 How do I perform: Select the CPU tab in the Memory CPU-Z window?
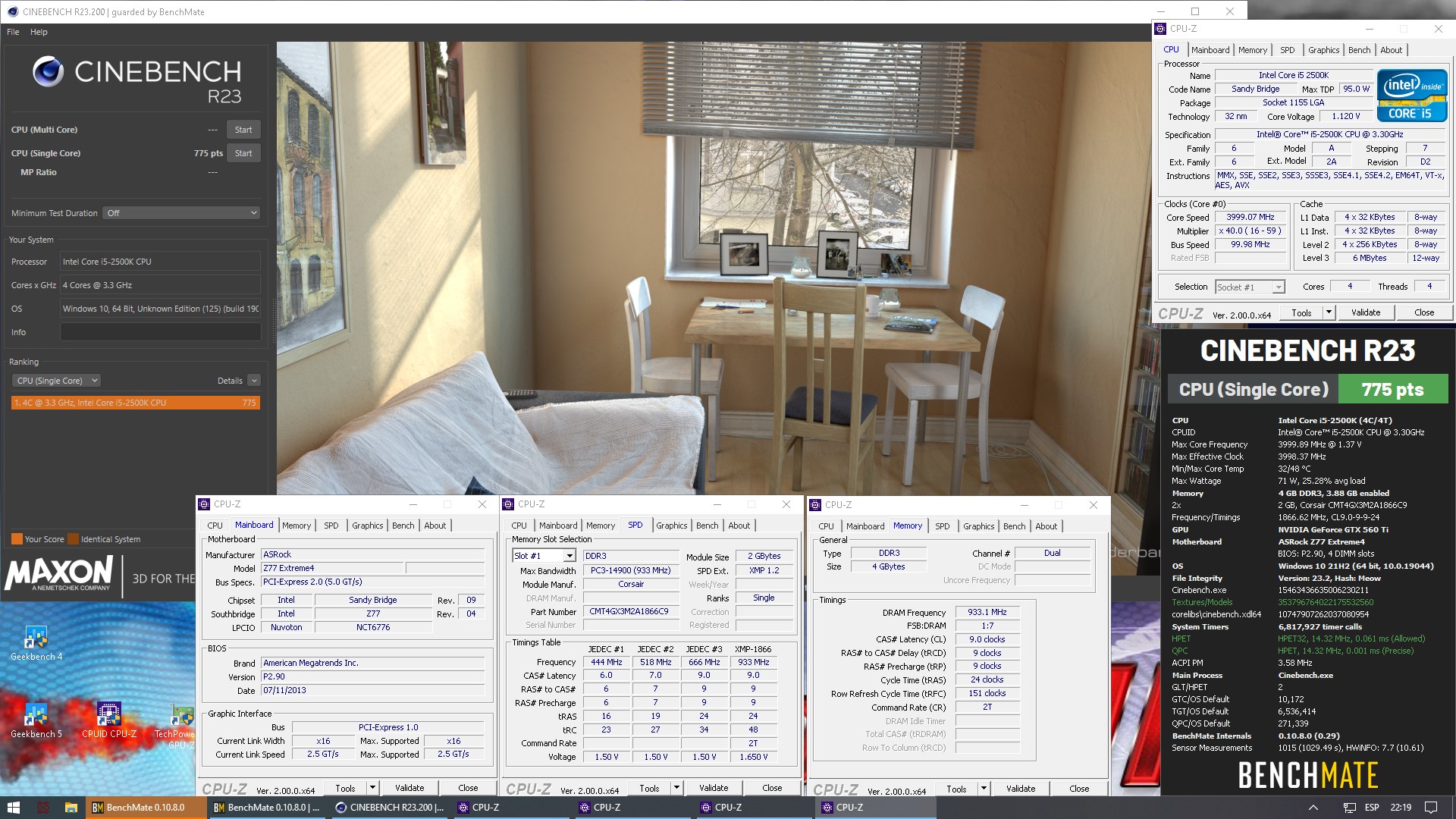[x=826, y=526]
